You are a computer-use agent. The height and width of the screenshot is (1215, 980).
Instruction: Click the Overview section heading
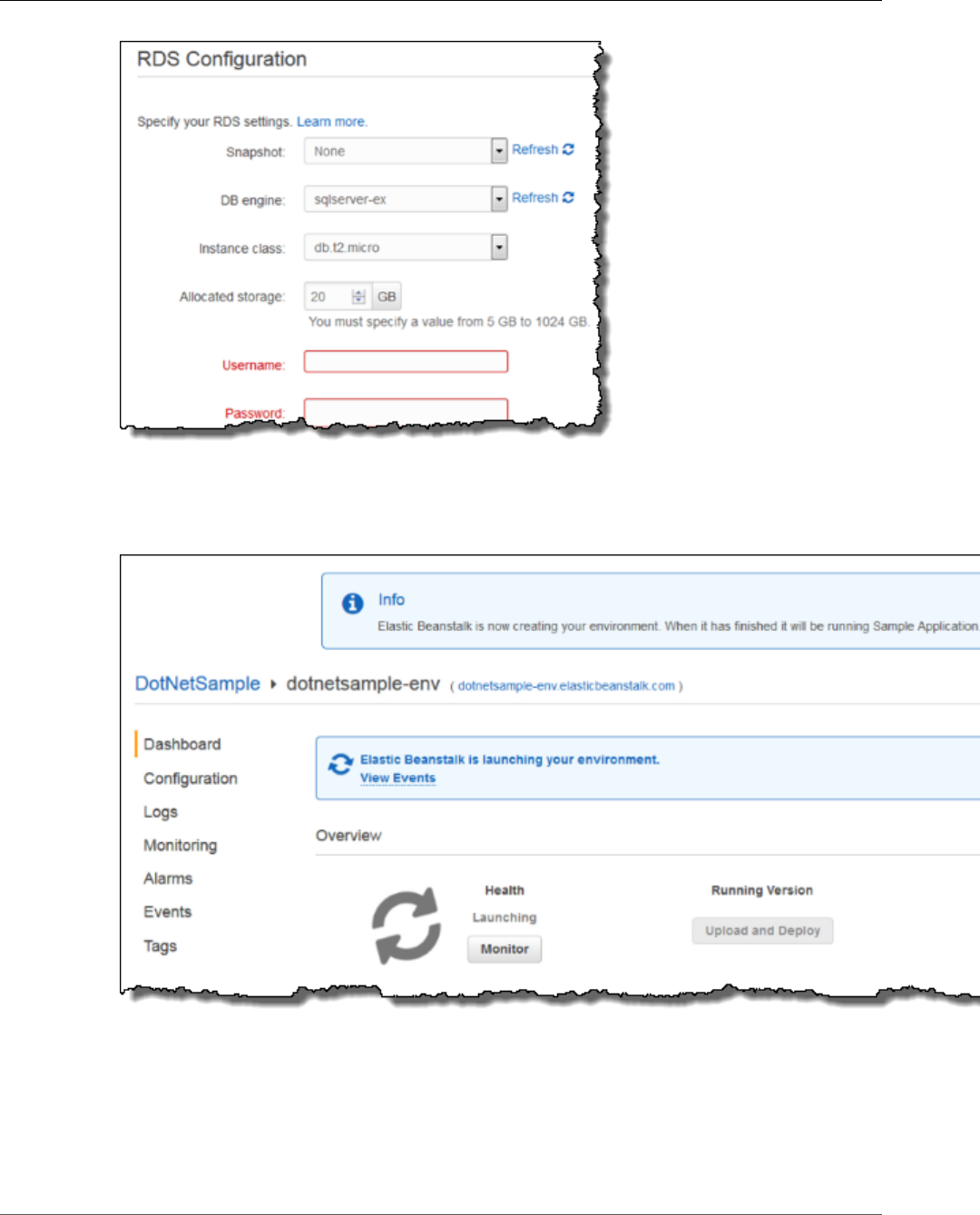[348, 836]
